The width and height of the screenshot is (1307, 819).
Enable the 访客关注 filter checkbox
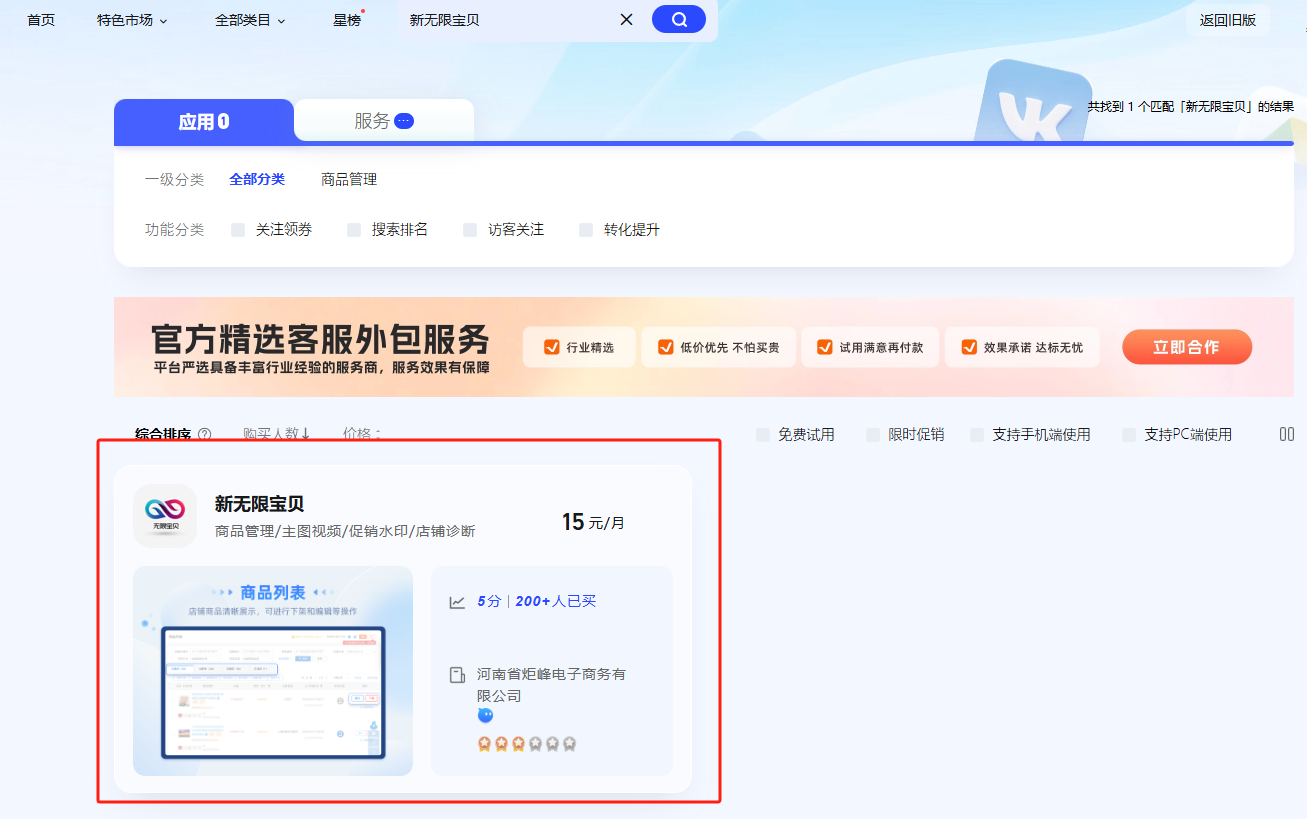click(x=470, y=230)
